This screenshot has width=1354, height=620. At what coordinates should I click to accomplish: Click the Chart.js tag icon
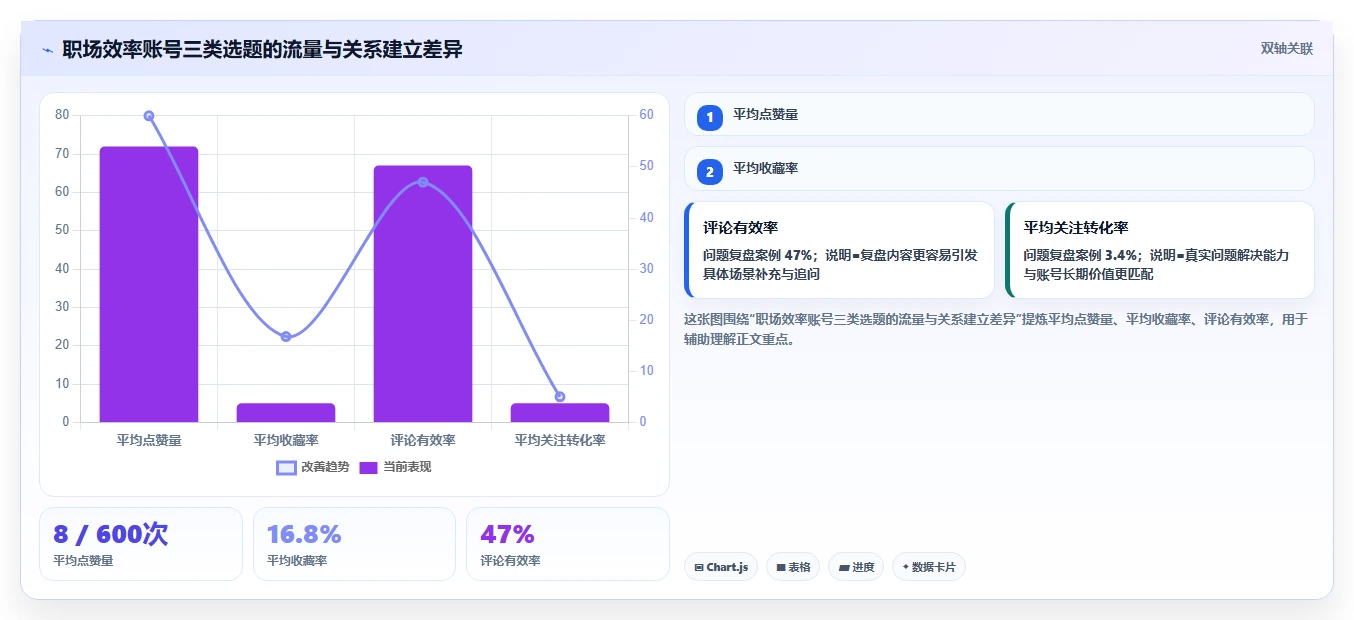(699, 567)
